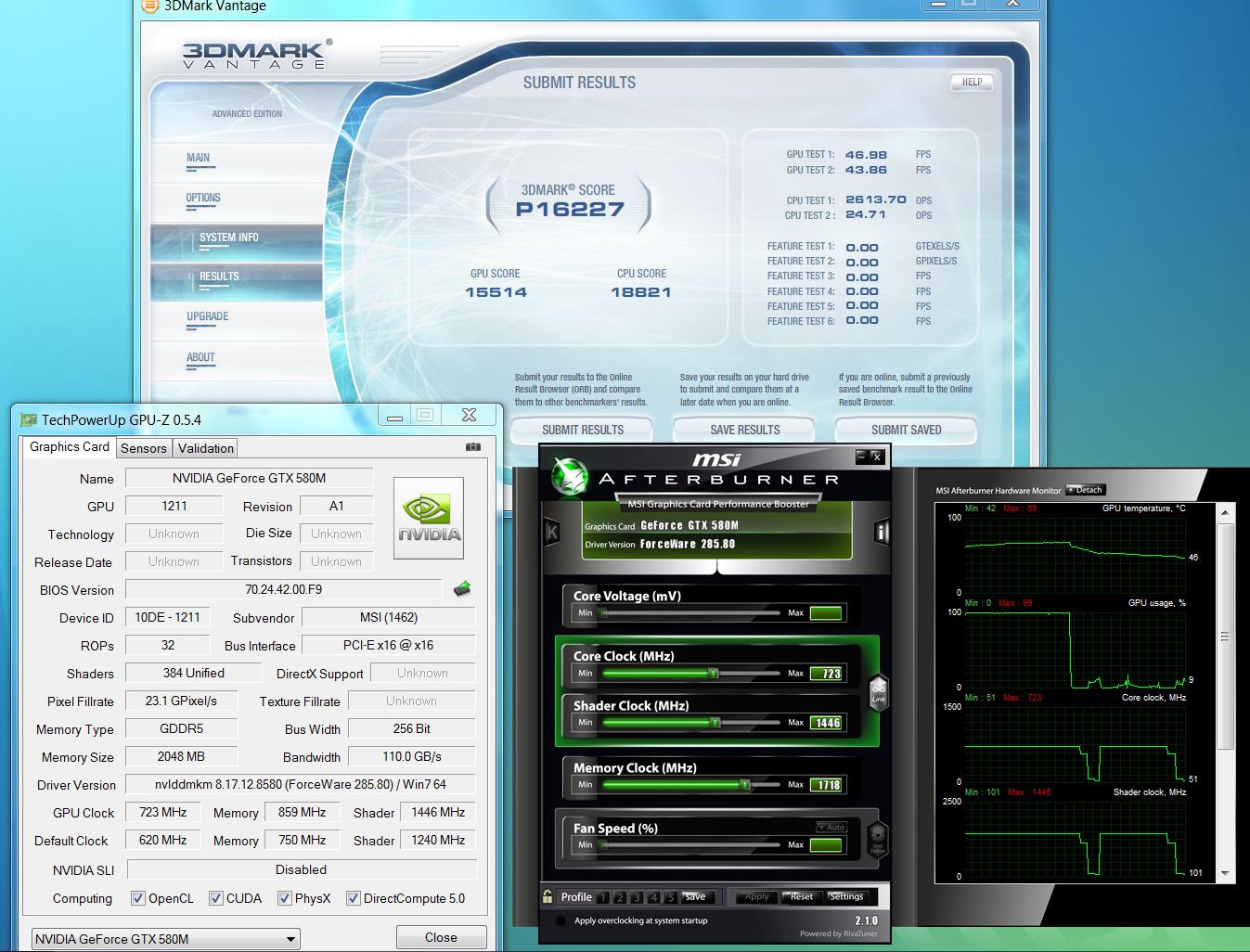Image resolution: width=1250 pixels, height=952 pixels.
Task: Switch to the Validation tab
Action: (x=206, y=448)
